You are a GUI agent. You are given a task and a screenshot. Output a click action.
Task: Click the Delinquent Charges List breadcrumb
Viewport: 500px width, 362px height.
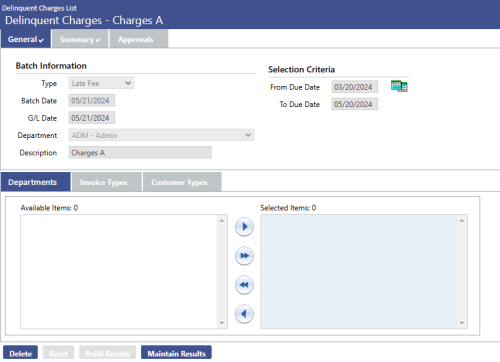[x=39, y=8]
